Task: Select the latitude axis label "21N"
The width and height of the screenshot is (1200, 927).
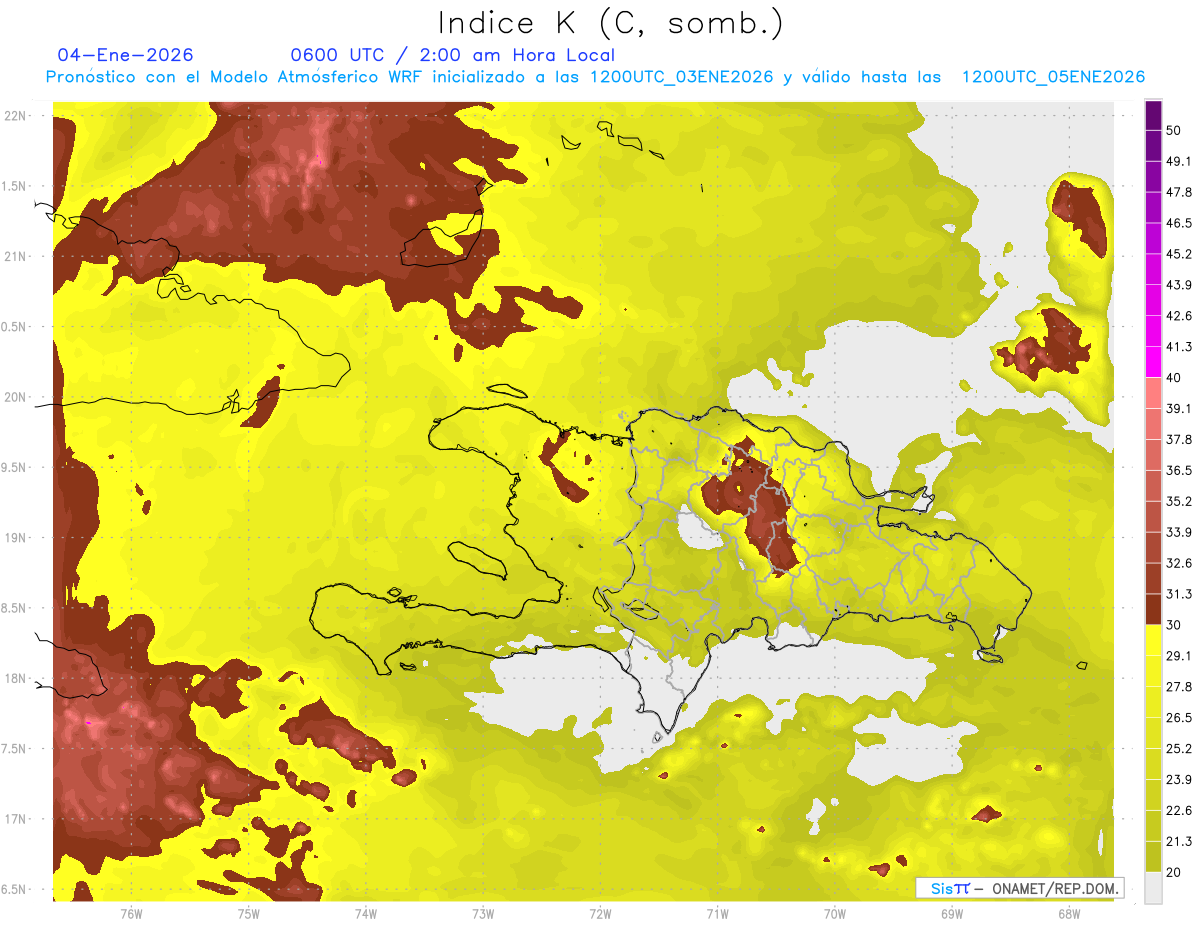Action: coord(14,257)
